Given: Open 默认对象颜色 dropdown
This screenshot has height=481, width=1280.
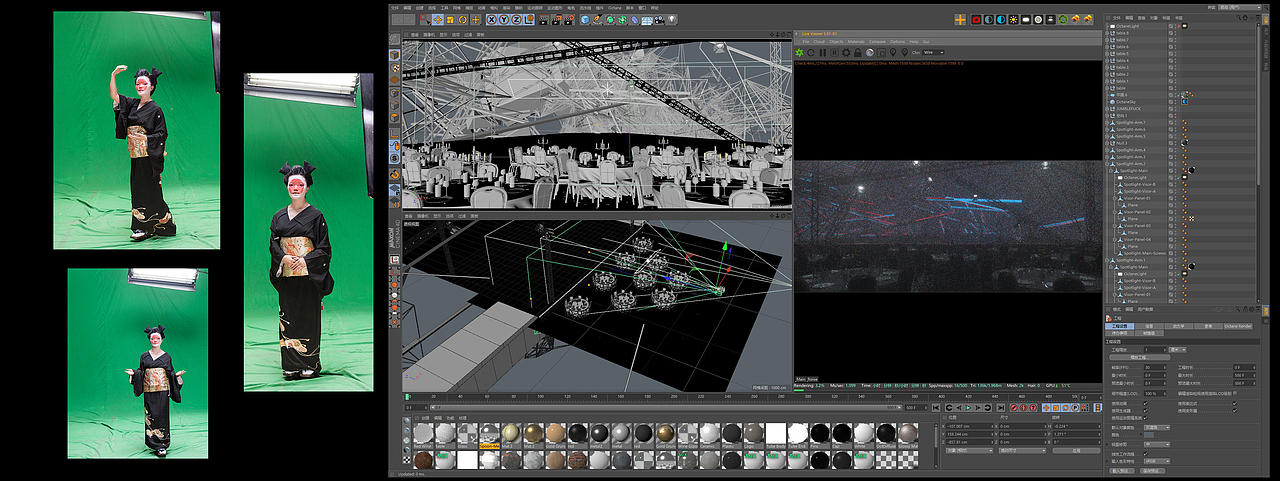Looking at the screenshot, I should point(1157,428).
